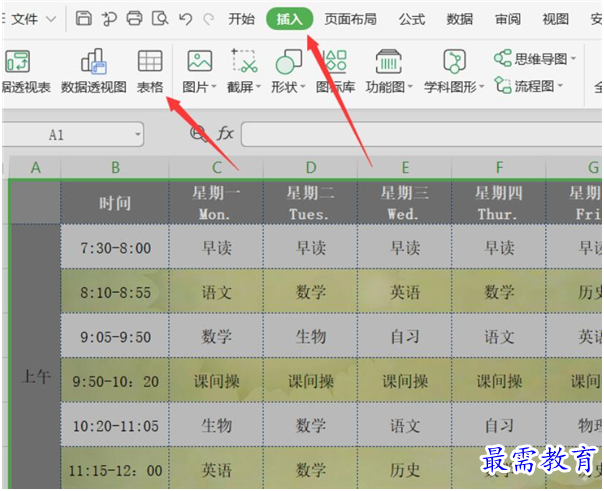Viewport: 604px width, 491px height.
Task: Insert a flowchart (流程图)
Action: click(x=525, y=86)
